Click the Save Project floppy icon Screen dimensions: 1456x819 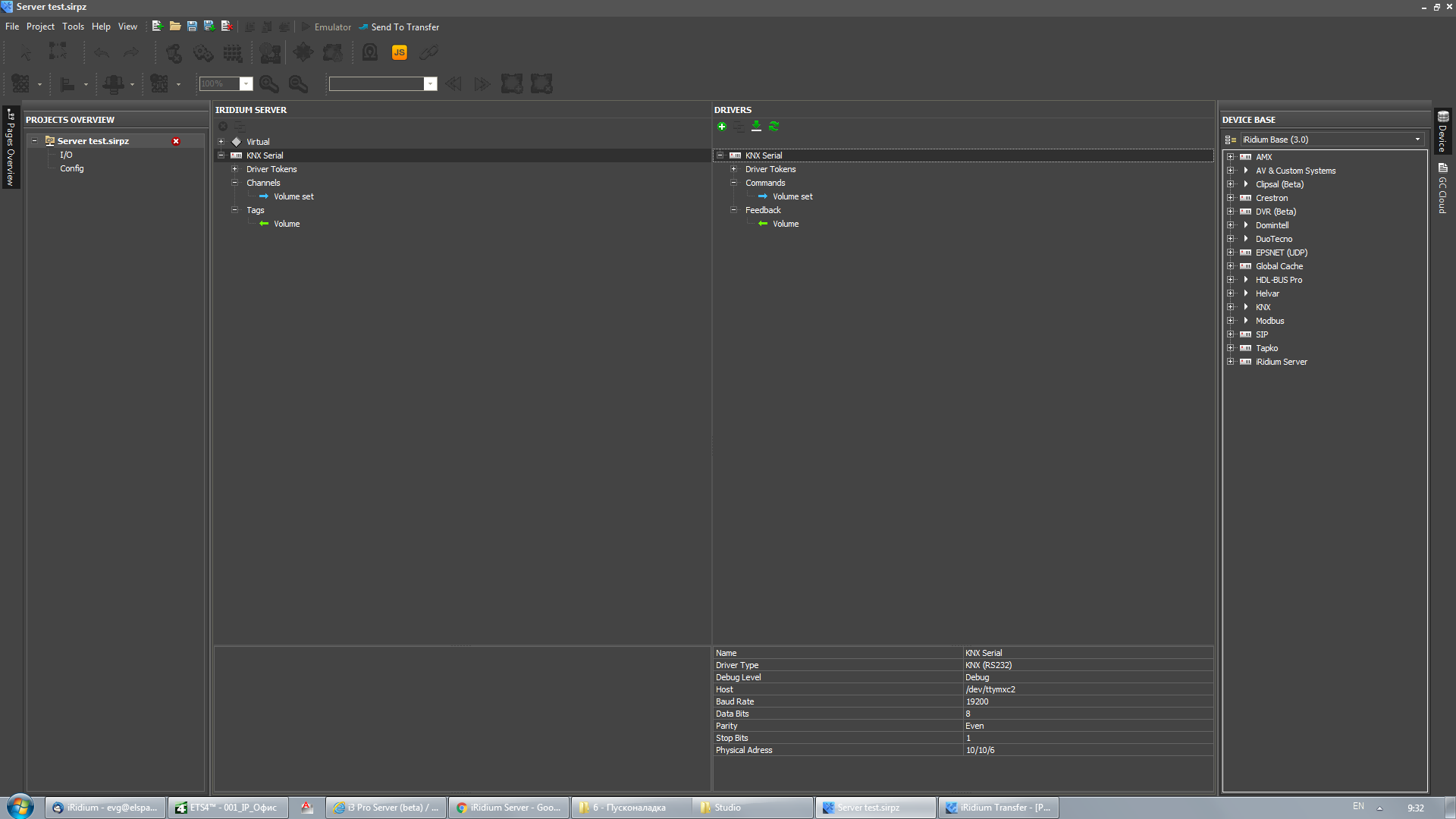[192, 27]
